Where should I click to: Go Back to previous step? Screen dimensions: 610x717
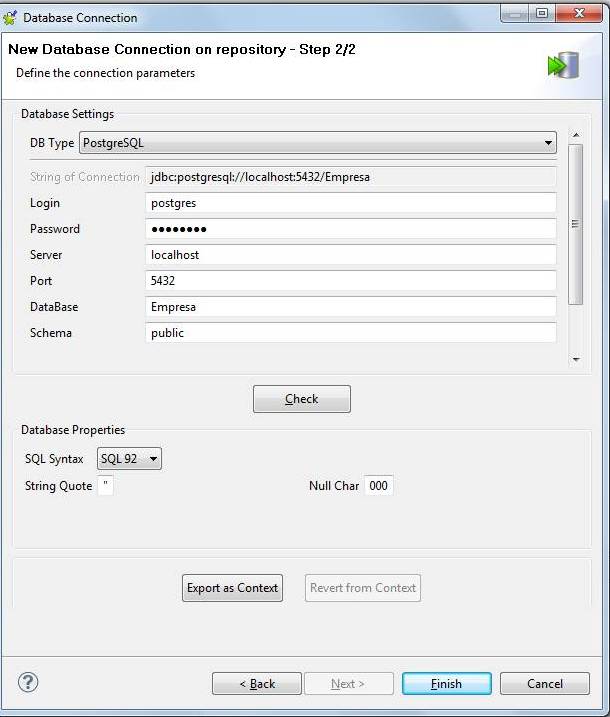click(x=257, y=684)
